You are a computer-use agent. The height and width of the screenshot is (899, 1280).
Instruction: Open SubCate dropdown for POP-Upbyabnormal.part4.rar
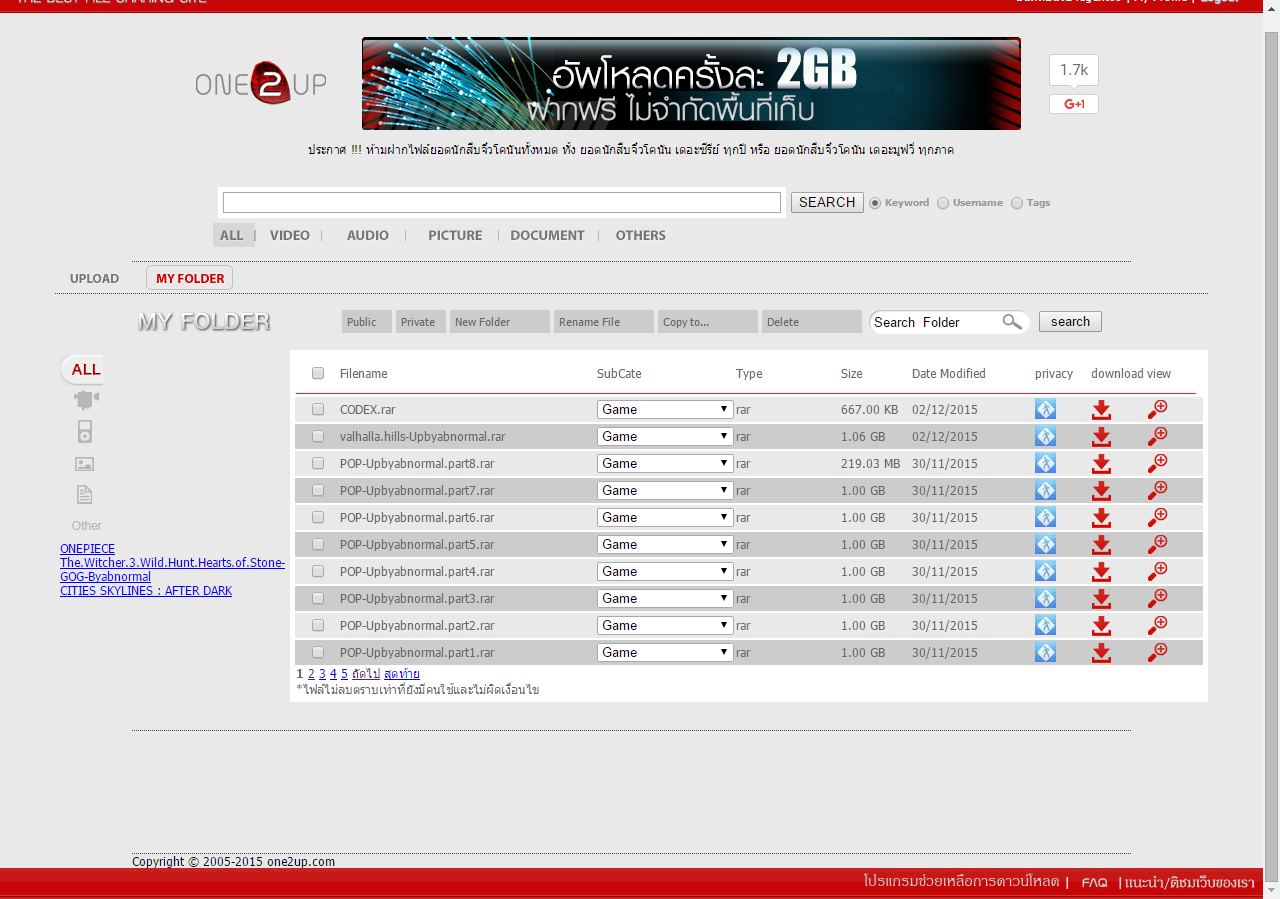click(665, 571)
